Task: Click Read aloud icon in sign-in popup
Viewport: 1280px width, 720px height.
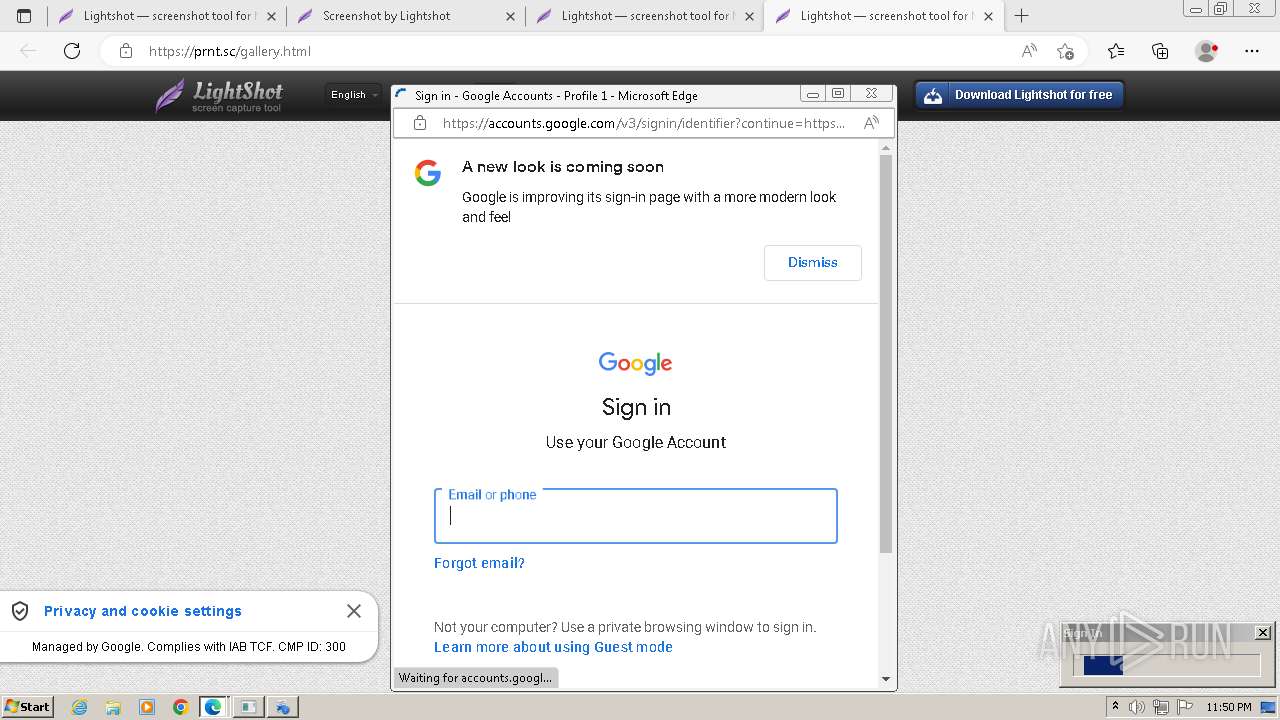Action: coord(871,123)
